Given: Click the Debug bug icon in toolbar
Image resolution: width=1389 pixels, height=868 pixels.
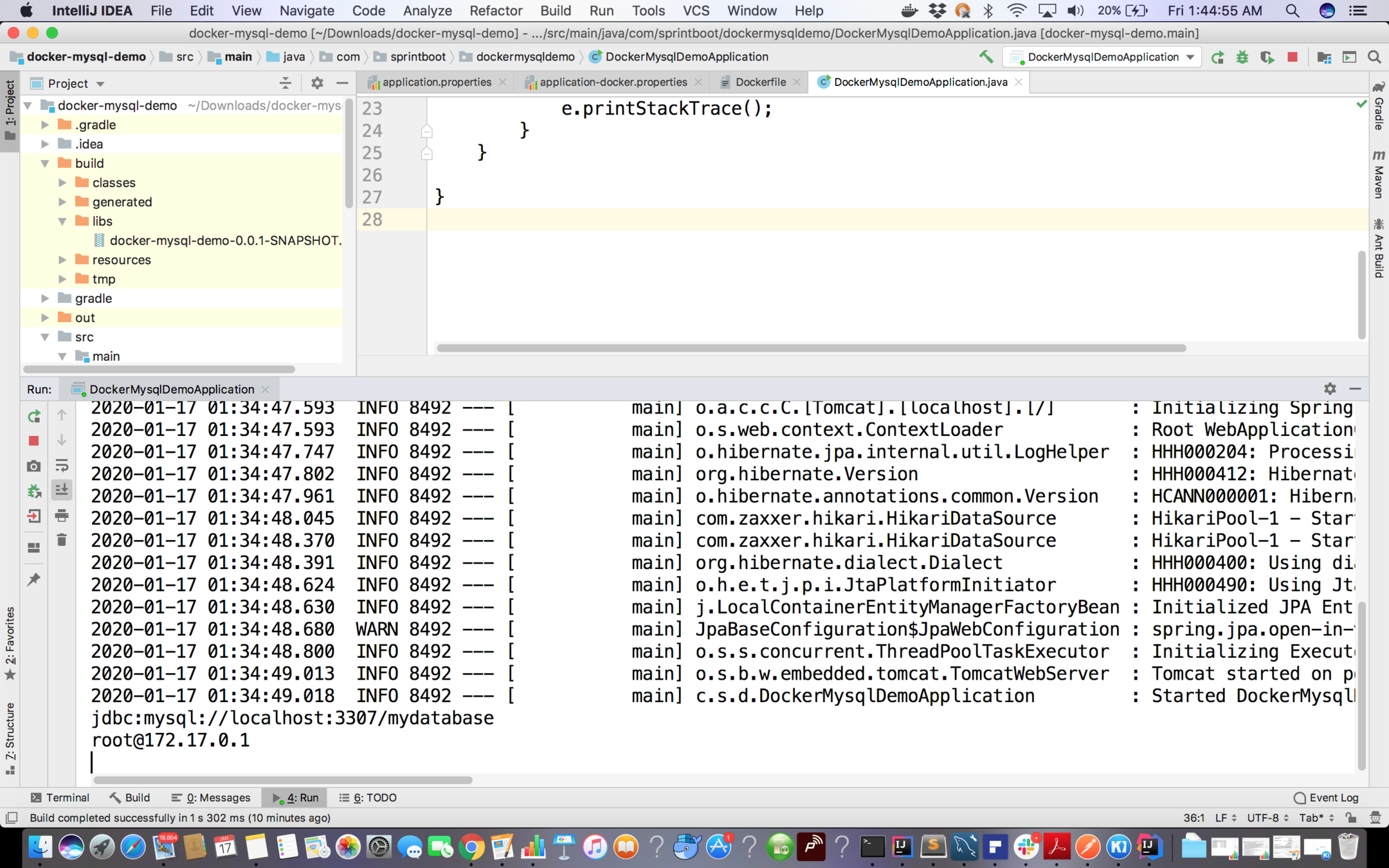Looking at the screenshot, I should click(1242, 57).
